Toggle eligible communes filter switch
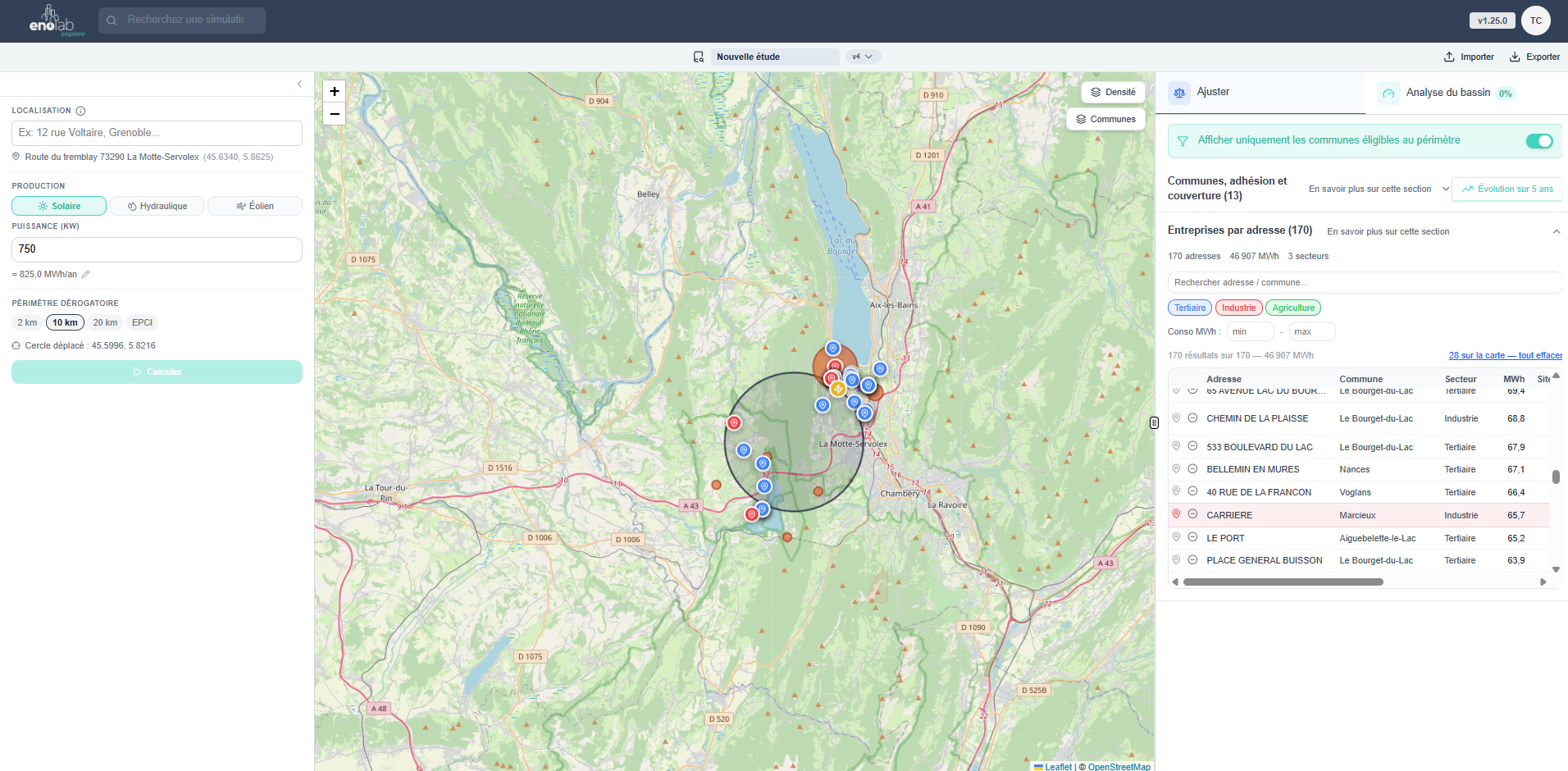Screen dimensions: 1568x771 pos(1538,141)
